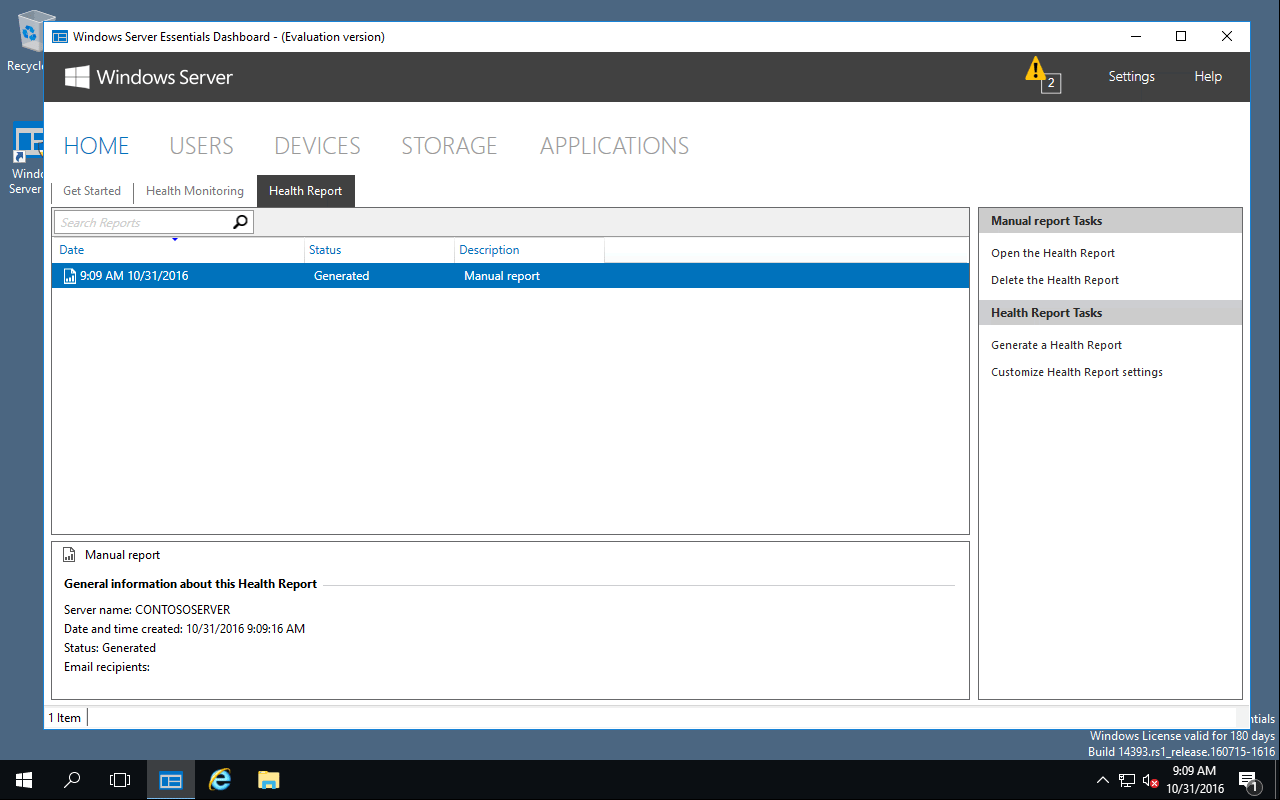
Task: Open the APPLICATIONS section
Action: point(614,146)
